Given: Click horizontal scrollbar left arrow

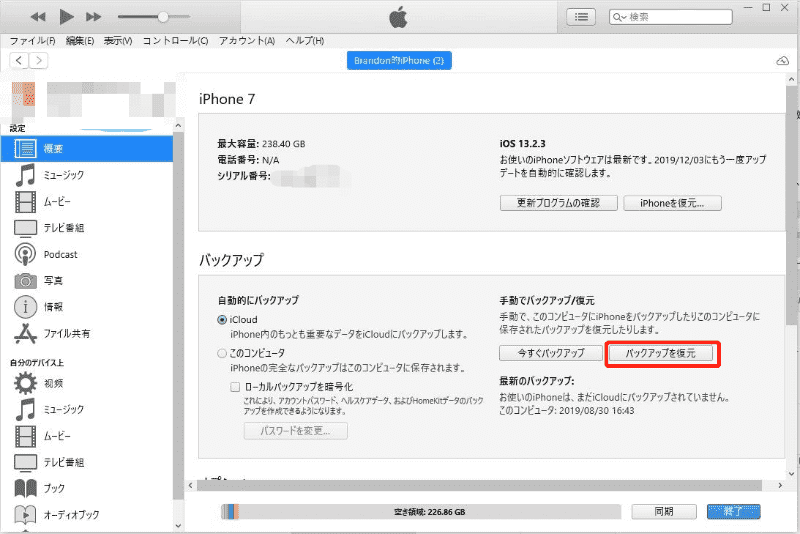Looking at the screenshot, I should pyautogui.click(x=191, y=486).
